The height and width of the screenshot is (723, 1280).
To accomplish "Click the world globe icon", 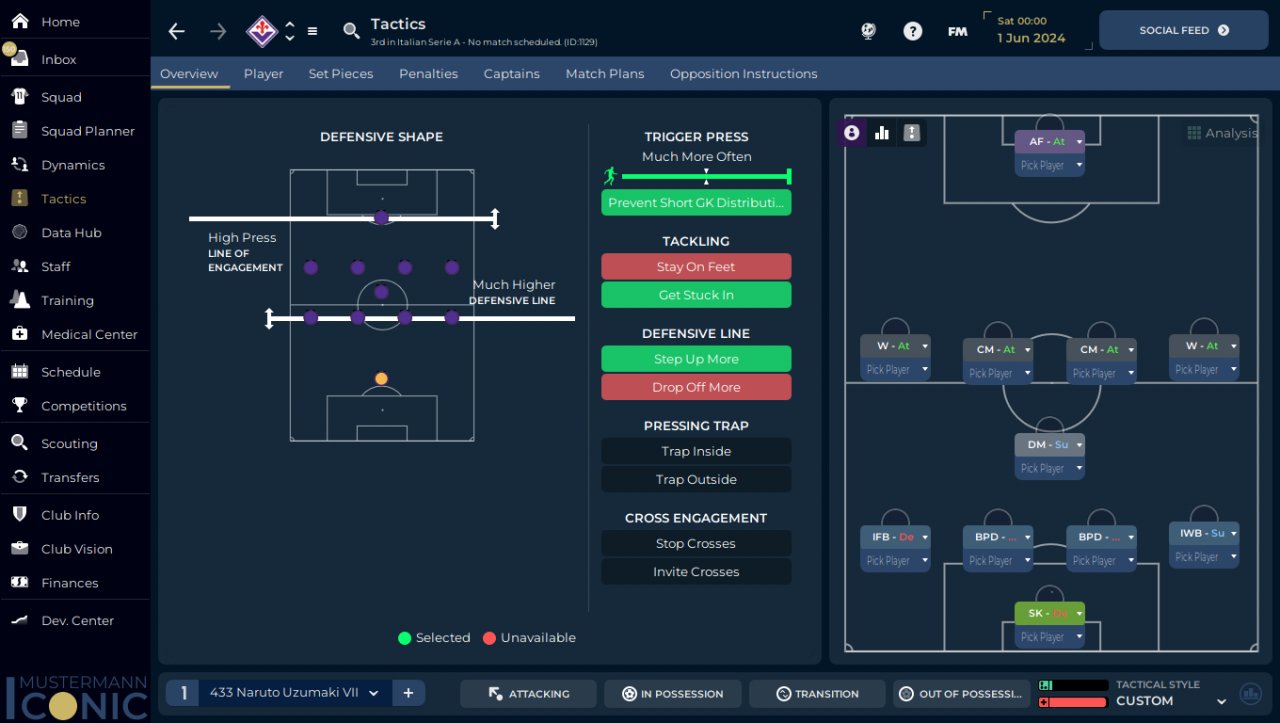I will (x=868, y=31).
